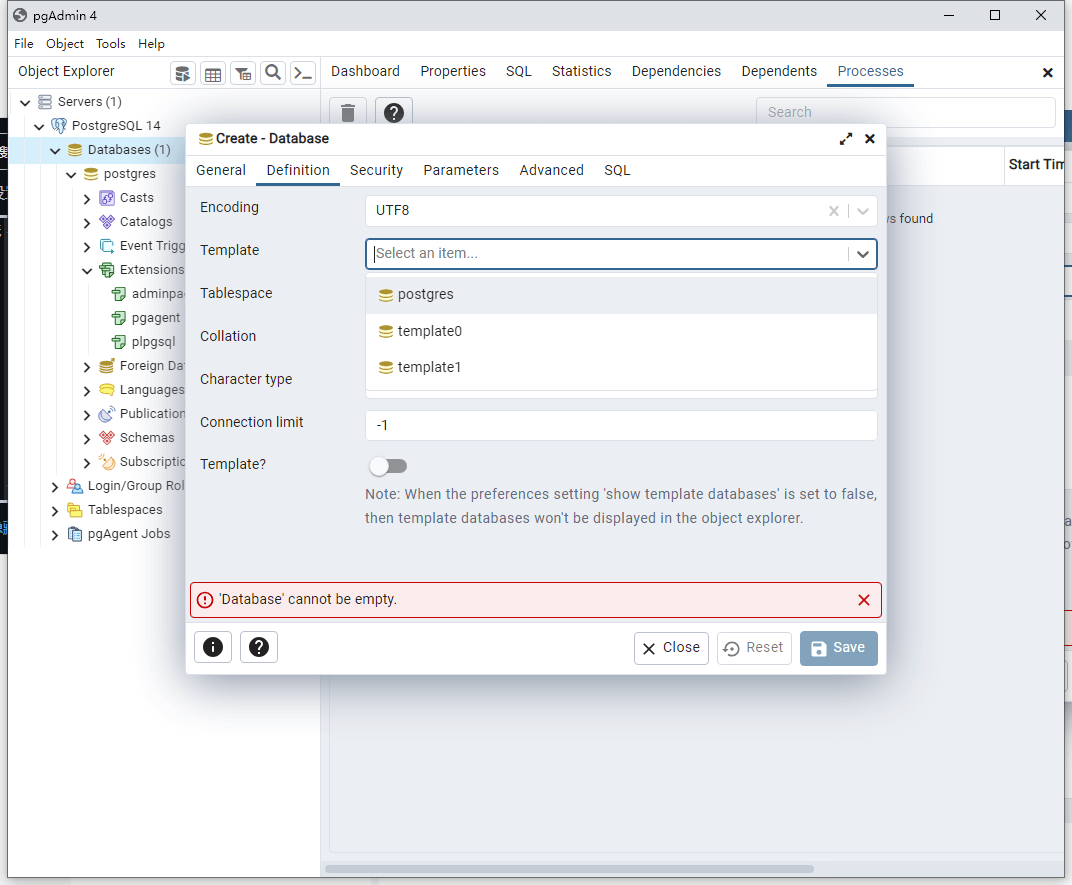Close the right-side panel tab with X
The height and width of the screenshot is (885, 1072).
pyautogui.click(x=1047, y=72)
